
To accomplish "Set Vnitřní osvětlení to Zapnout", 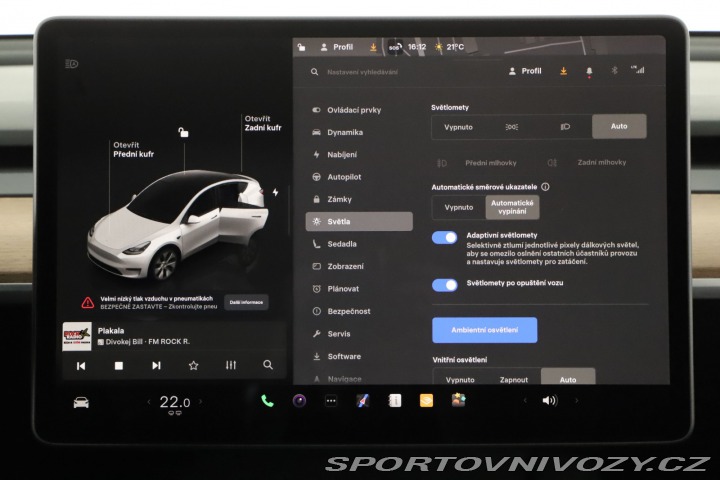I will click(514, 380).
